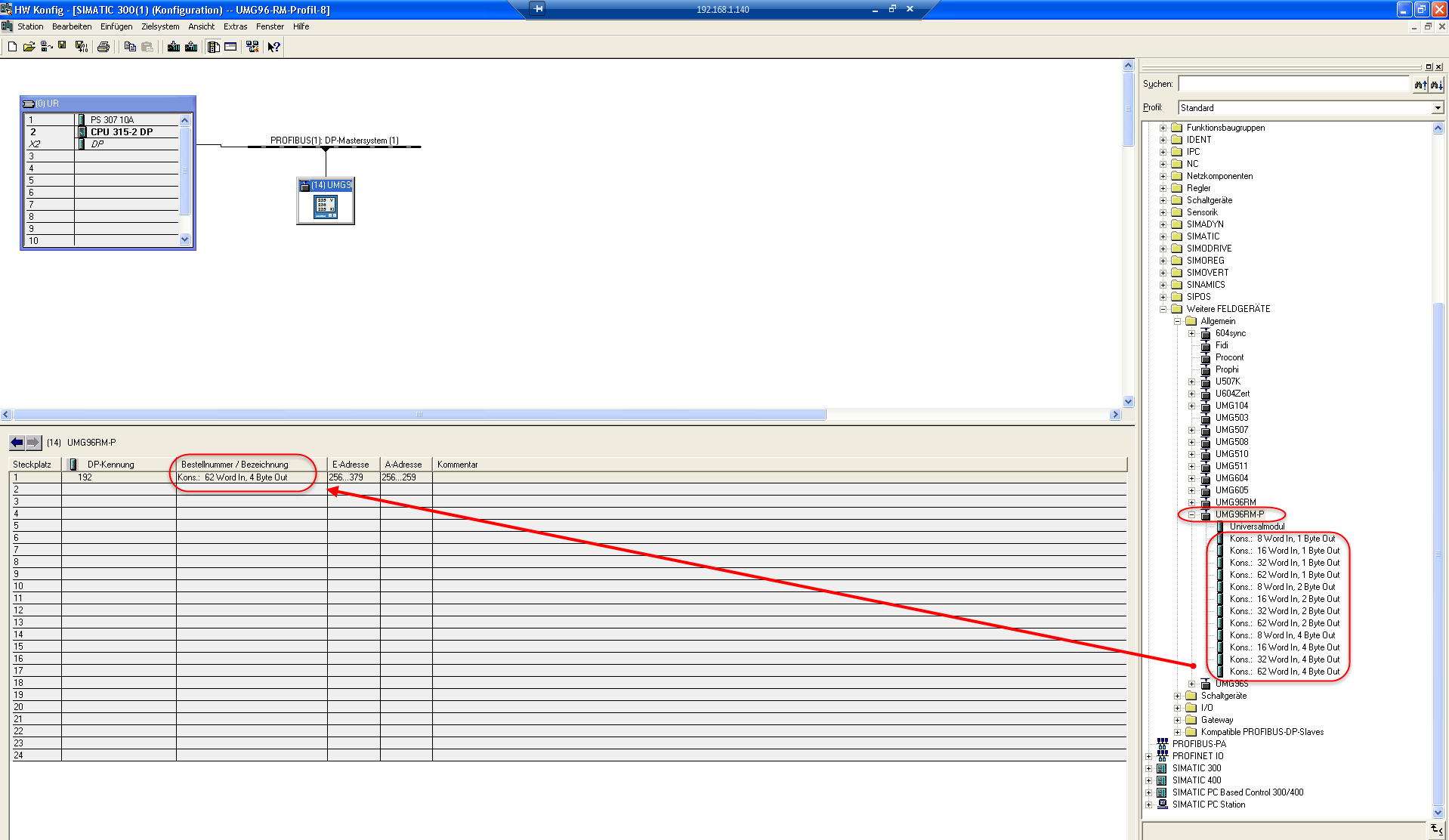The width and height of the screenshot is (1449, 840).
Task: Click the Copy toolbar icon
Action: coord(130,47)
